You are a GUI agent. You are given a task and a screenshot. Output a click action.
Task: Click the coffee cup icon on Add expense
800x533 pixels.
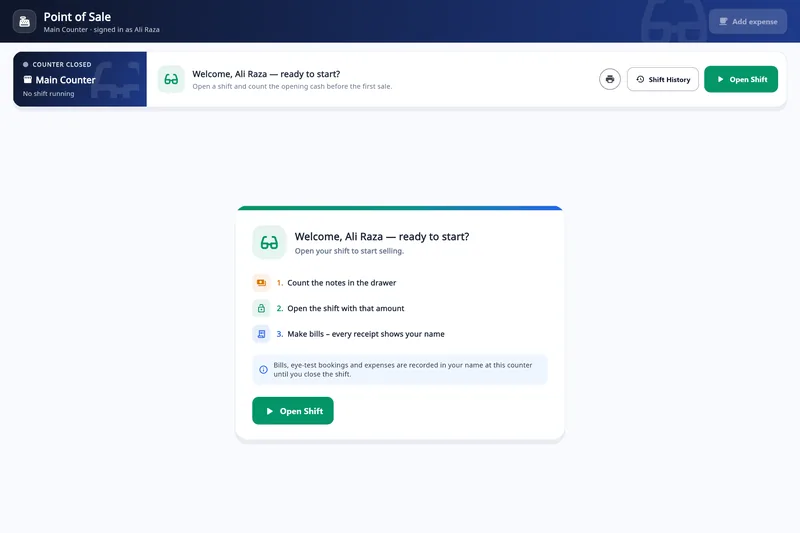click(x=723, y=21)
